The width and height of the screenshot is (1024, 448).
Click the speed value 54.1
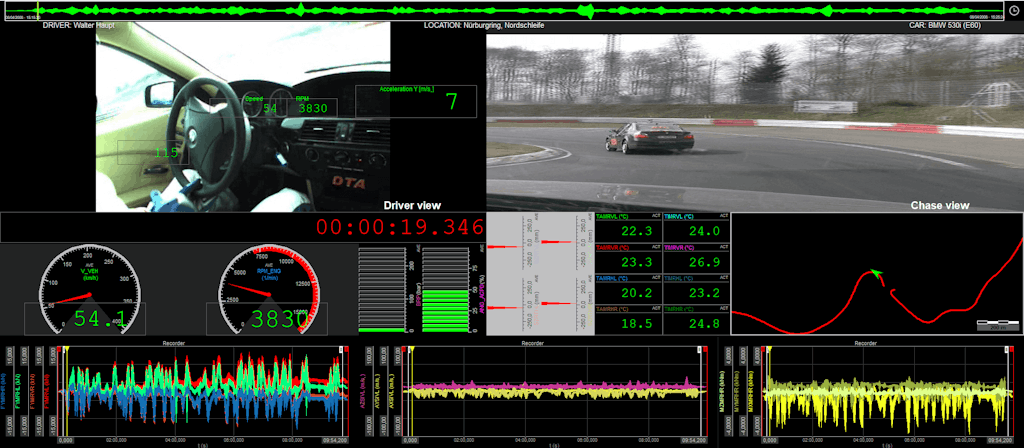[x=100, y=319]
